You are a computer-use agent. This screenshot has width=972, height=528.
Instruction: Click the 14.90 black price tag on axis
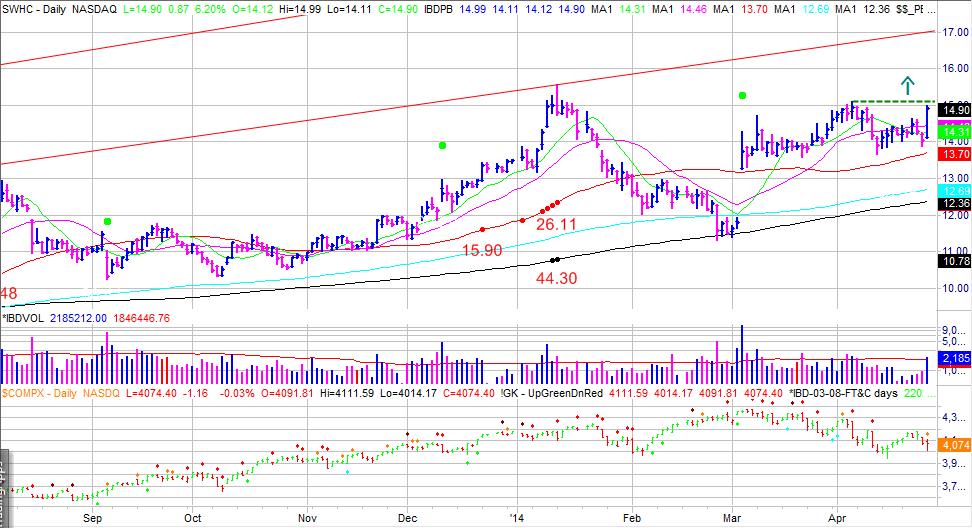coord(954,110)
